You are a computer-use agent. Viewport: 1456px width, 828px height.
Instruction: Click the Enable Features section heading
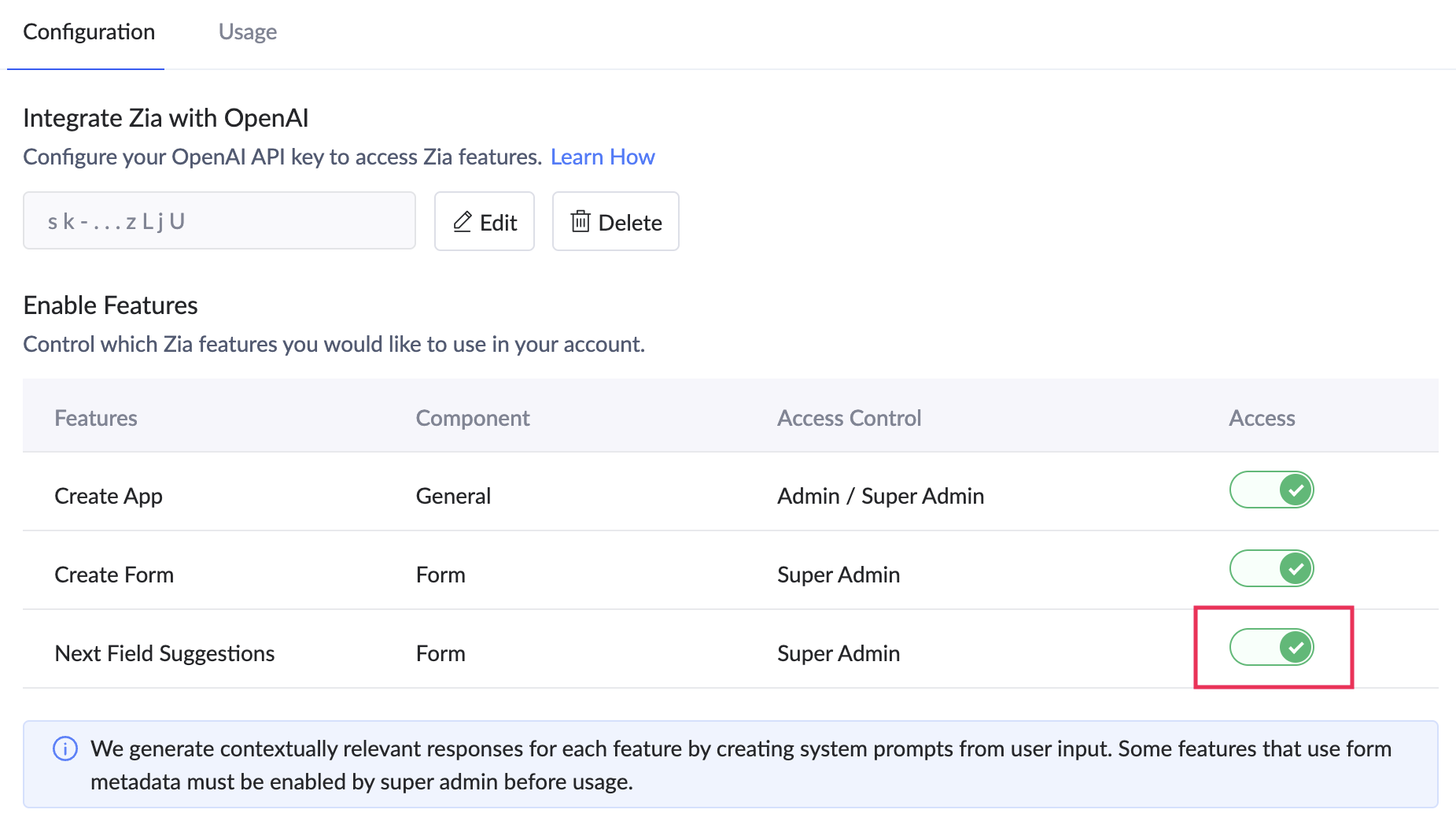coord(110,305)
